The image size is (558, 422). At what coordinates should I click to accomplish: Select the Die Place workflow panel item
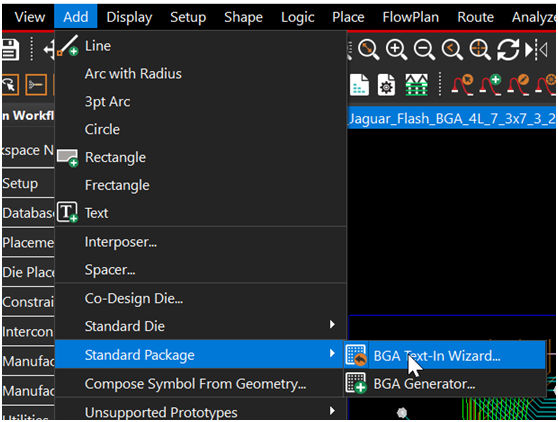tap(28, 272)
